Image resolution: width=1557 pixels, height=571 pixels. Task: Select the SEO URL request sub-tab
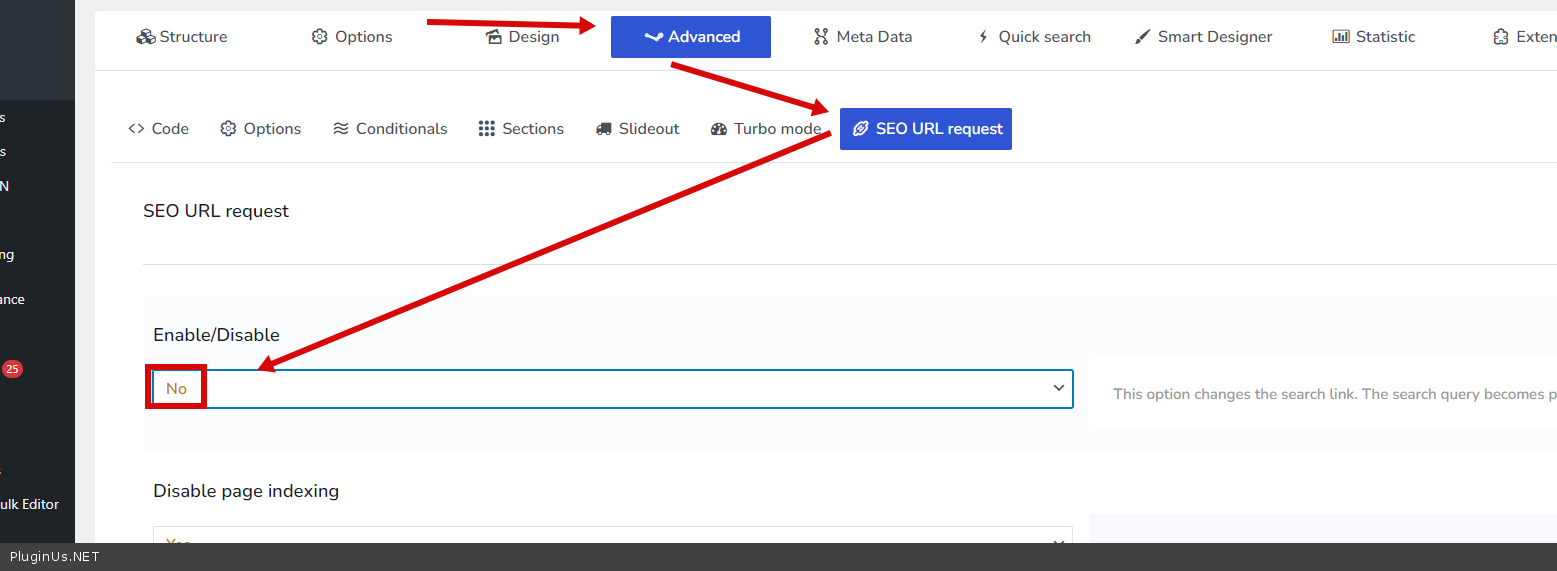[x=926, y=129]
